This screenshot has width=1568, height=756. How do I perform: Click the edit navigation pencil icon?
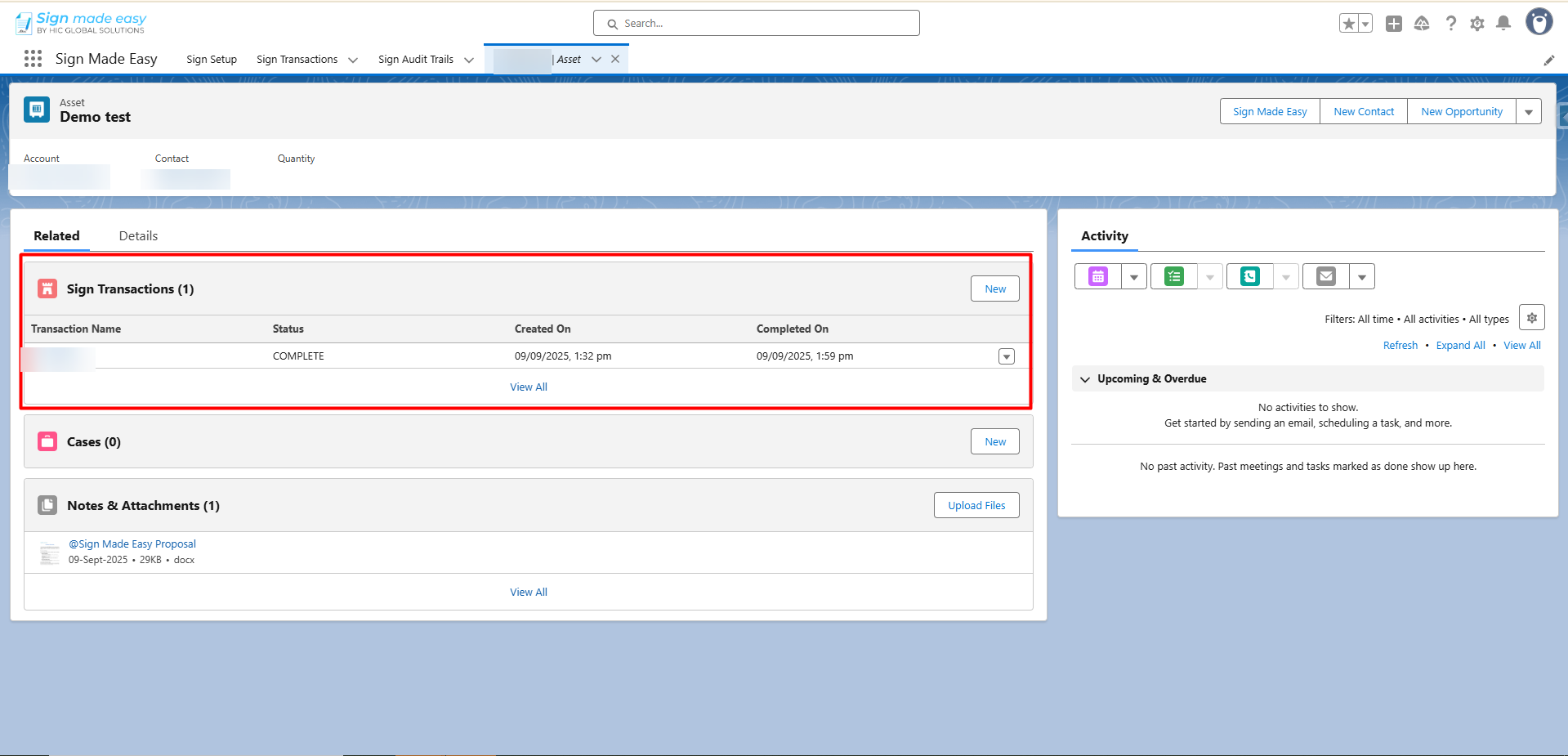pos(1548,60)
